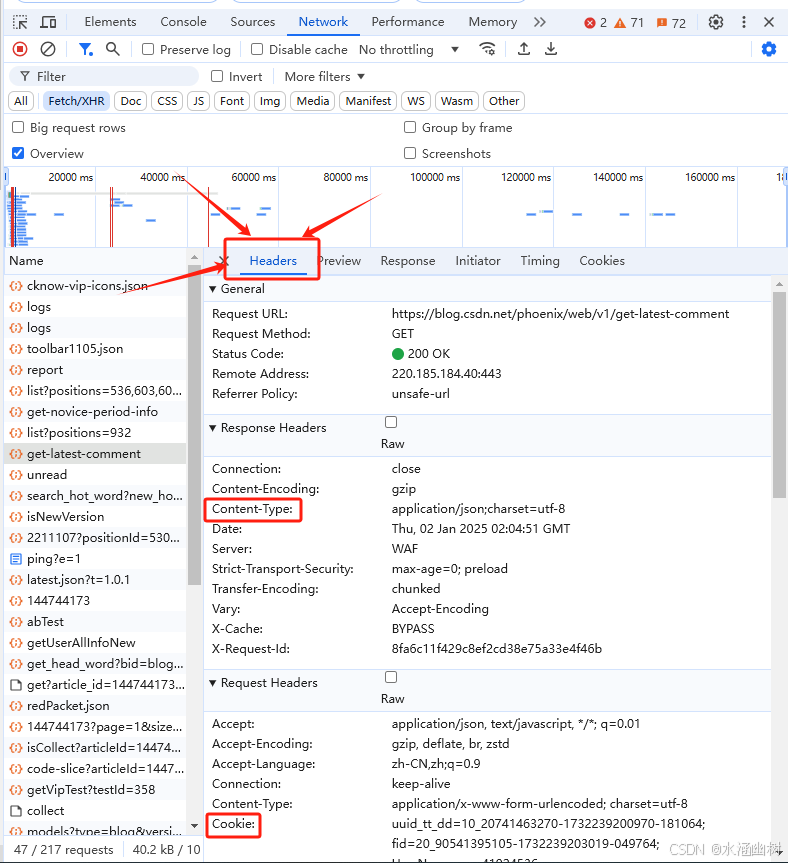788x863 pixels.
Task: Click the Filter text input field
Action: (x=104, y=77)
